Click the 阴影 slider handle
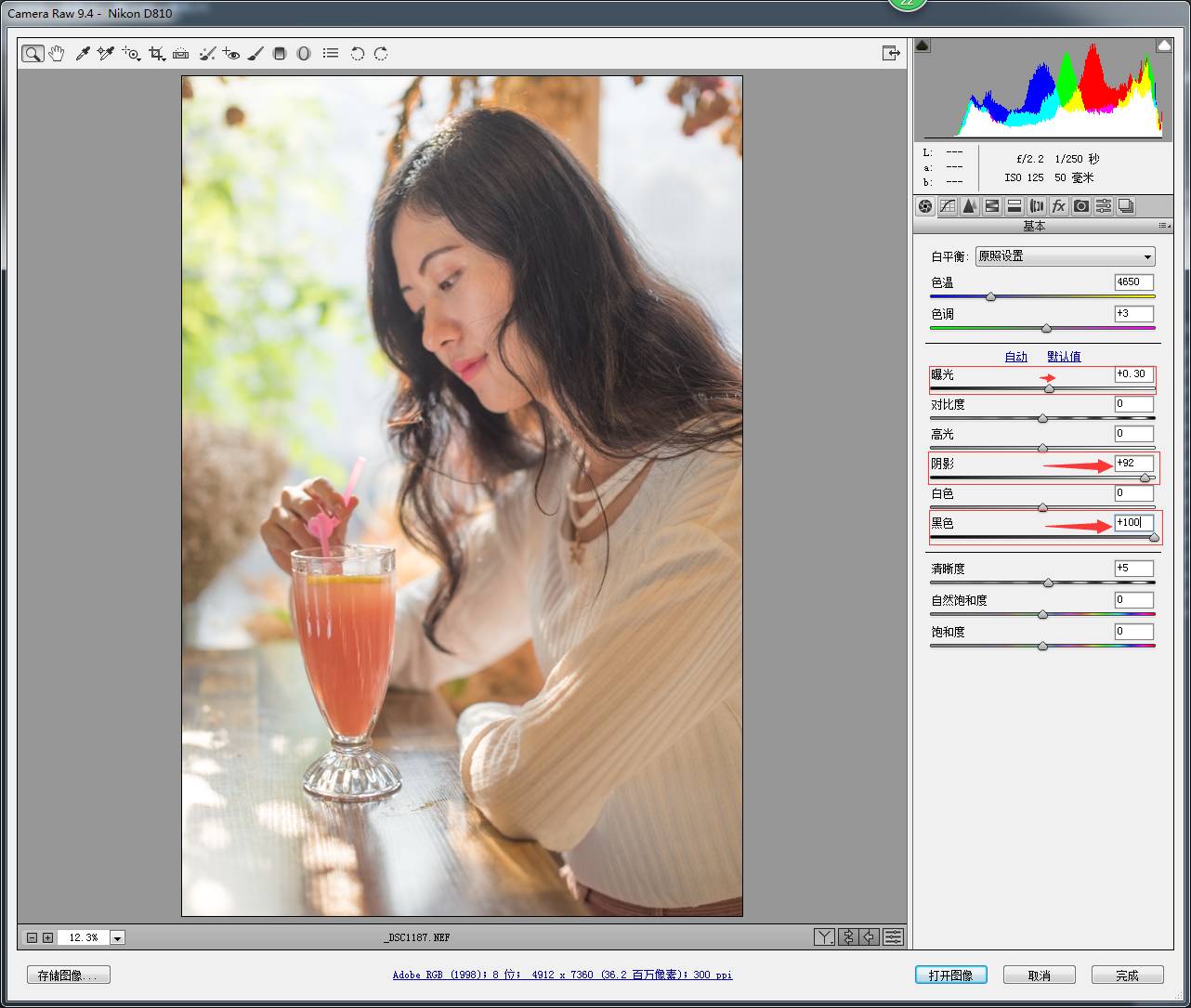 (1145, 478)
